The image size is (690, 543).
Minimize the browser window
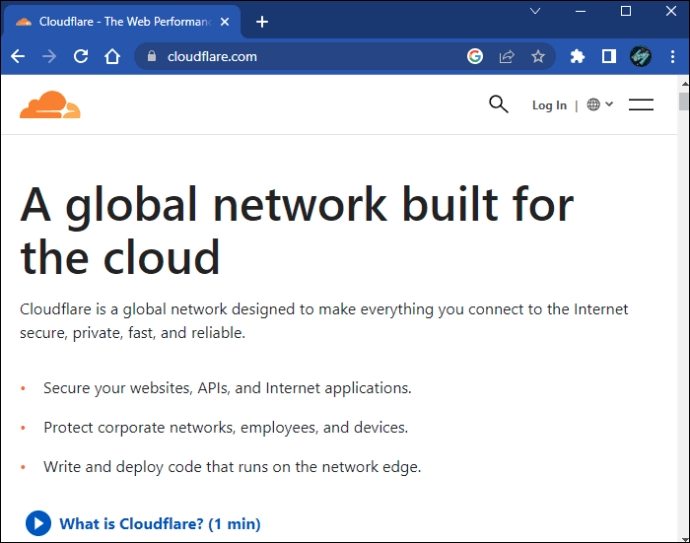pyautogui.click(x=580, y=11)
